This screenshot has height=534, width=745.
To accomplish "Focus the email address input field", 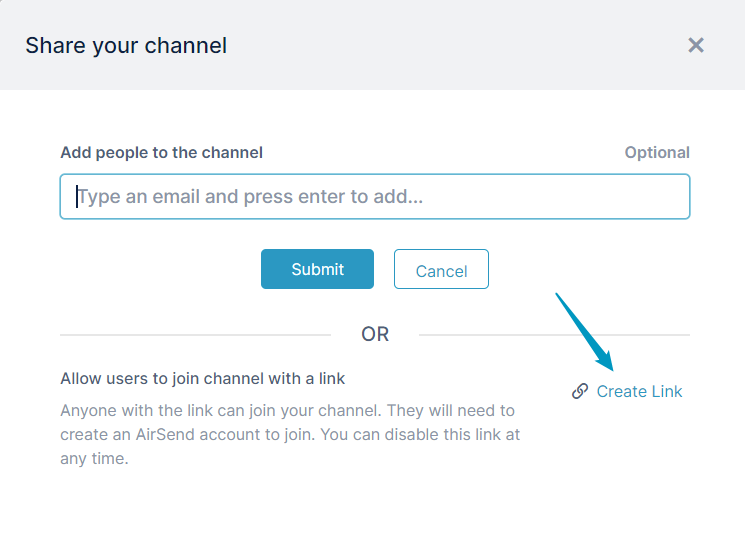I will [x=375, y=196].
